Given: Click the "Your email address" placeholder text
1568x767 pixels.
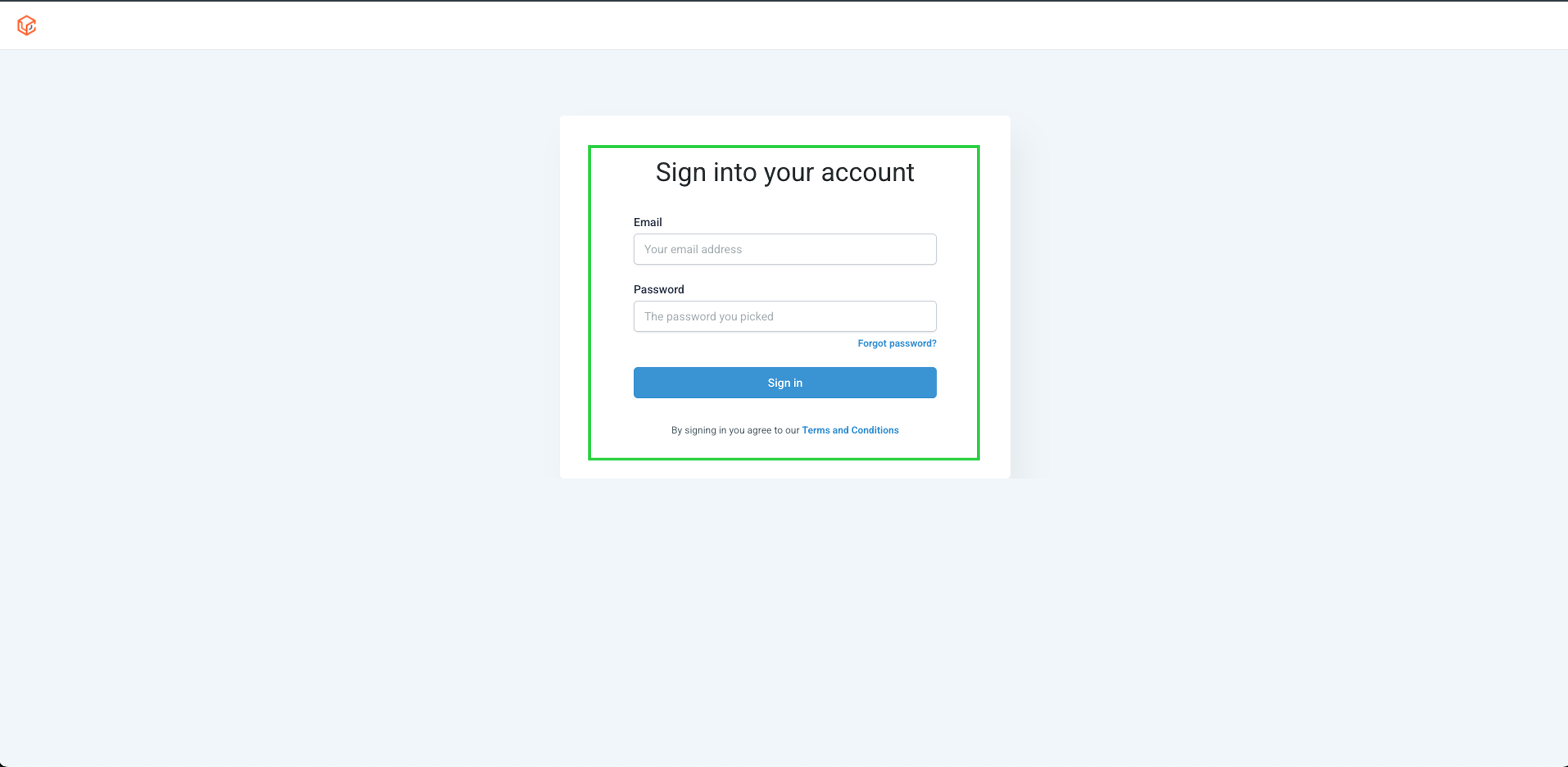Looking at the screenshot, I should (x=693, y=249).
